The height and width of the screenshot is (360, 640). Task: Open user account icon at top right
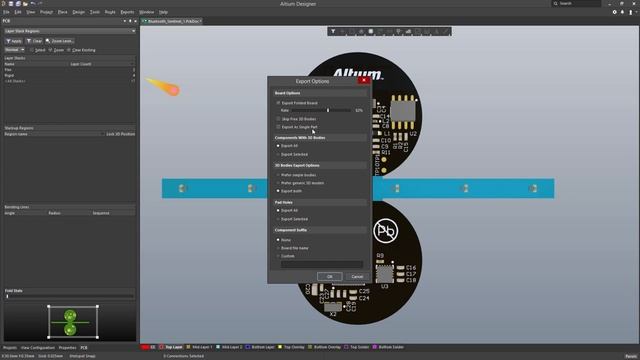pos(631,12)
